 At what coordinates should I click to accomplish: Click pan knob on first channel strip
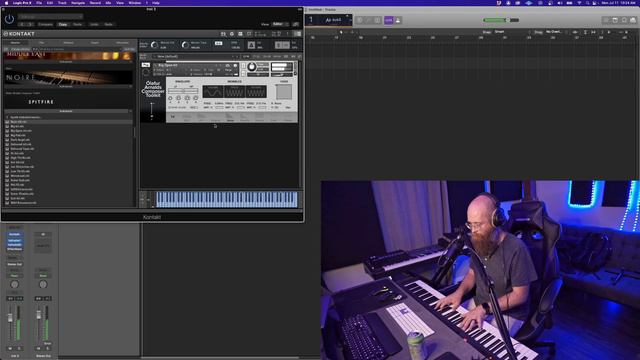click(14, 284)
